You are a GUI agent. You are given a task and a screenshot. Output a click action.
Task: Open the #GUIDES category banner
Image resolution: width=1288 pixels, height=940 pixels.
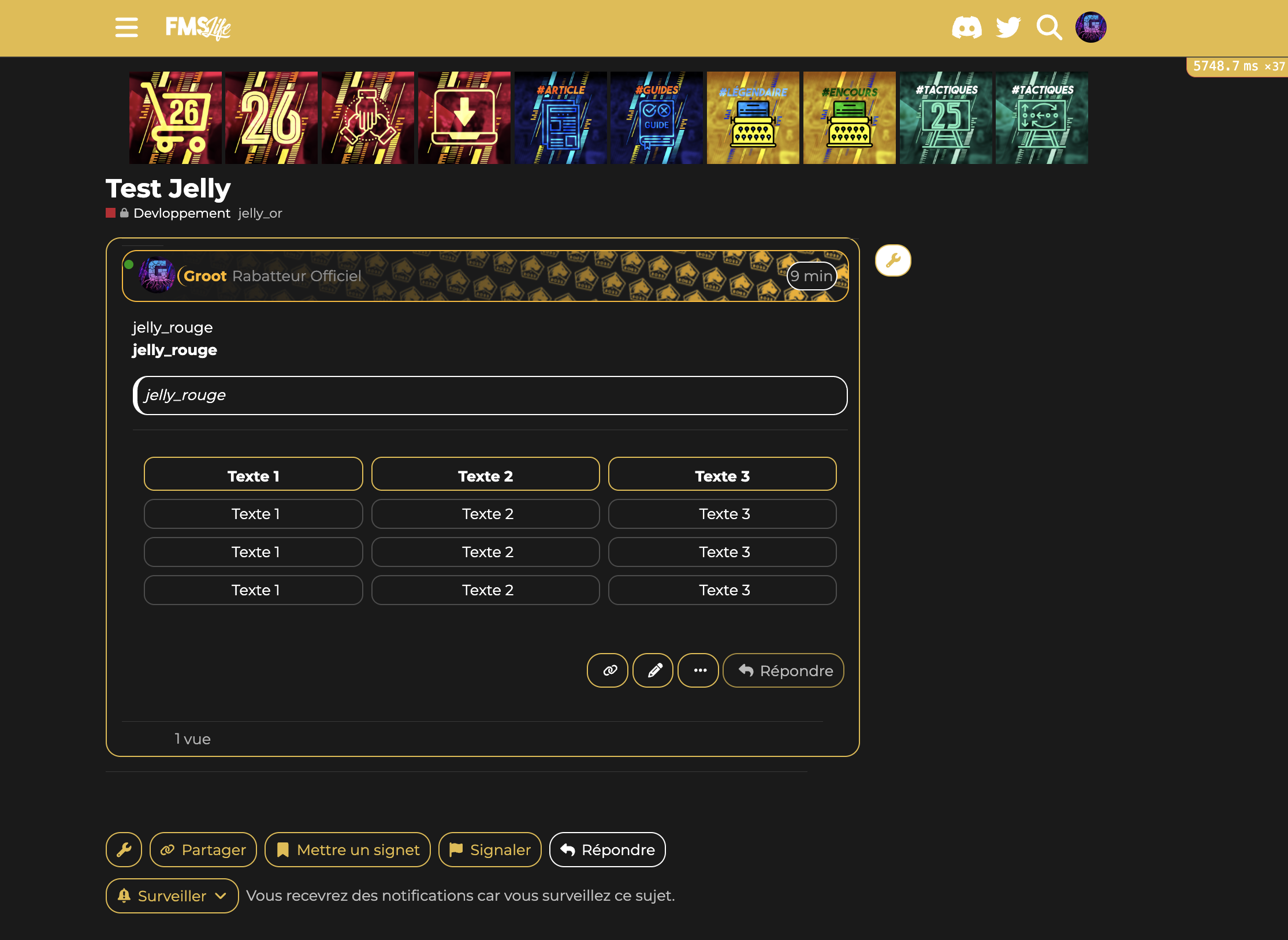tap(657, 118)
